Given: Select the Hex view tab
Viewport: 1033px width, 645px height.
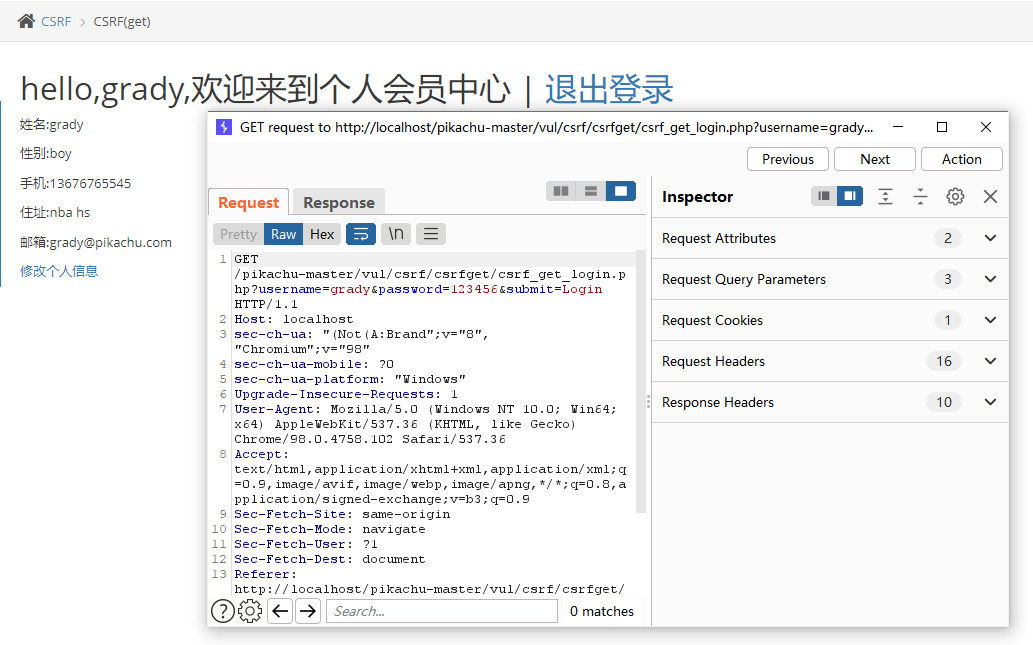Looking at the screenshot, I should (x=322, y=234).
